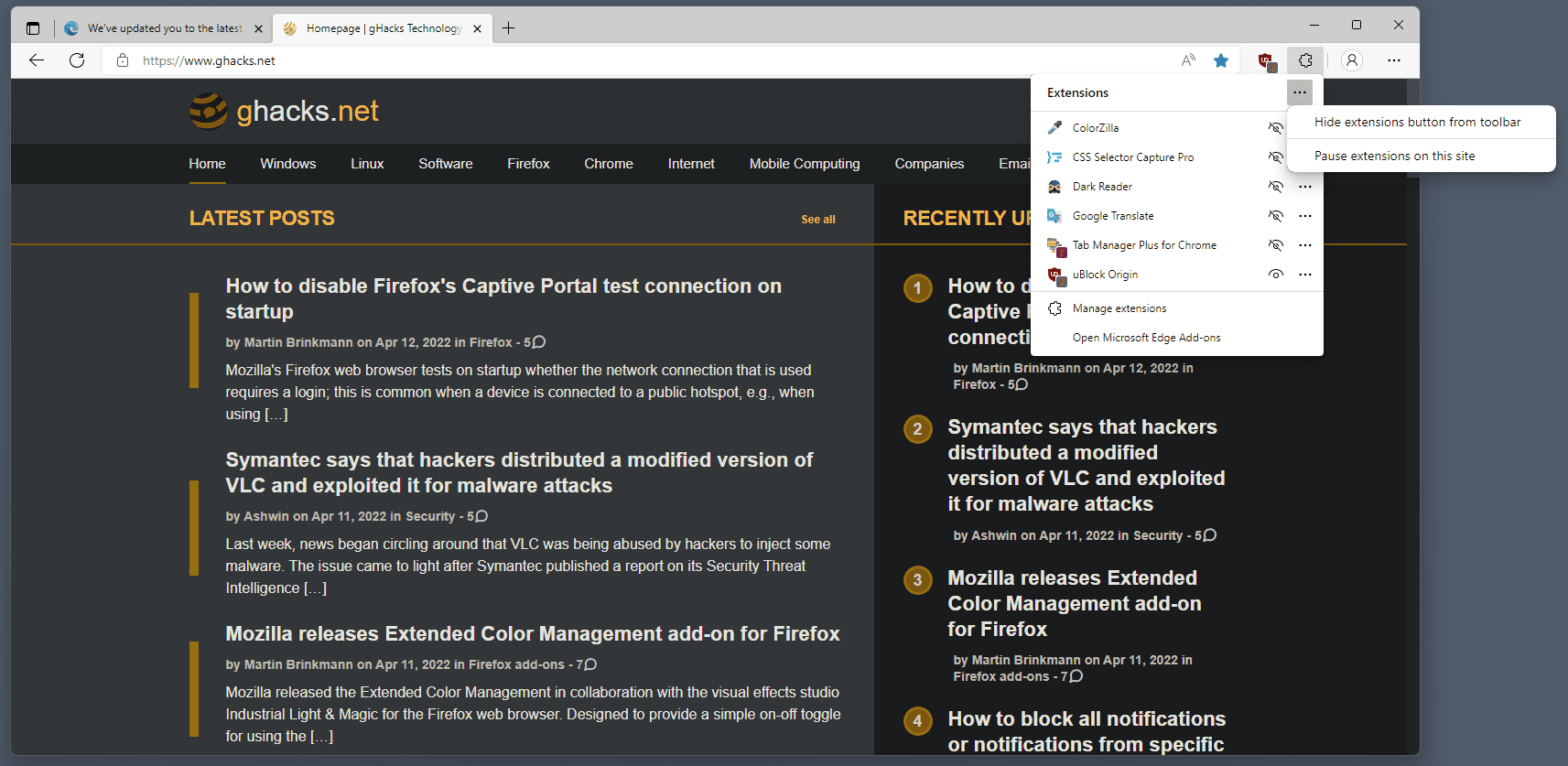Click See all latest posts link

[818, 220]
